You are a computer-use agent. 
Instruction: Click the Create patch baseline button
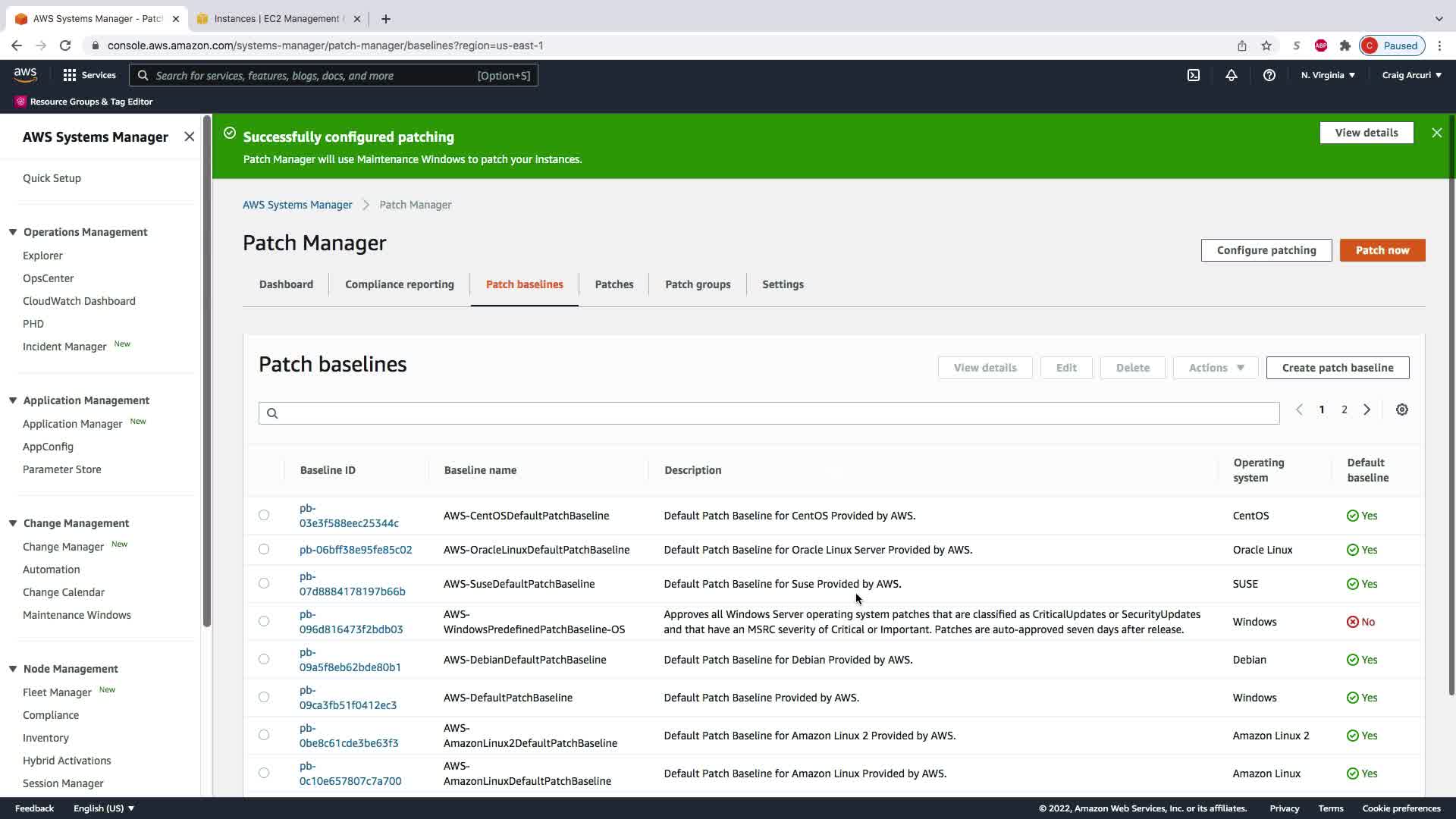tap(1337, 368)
